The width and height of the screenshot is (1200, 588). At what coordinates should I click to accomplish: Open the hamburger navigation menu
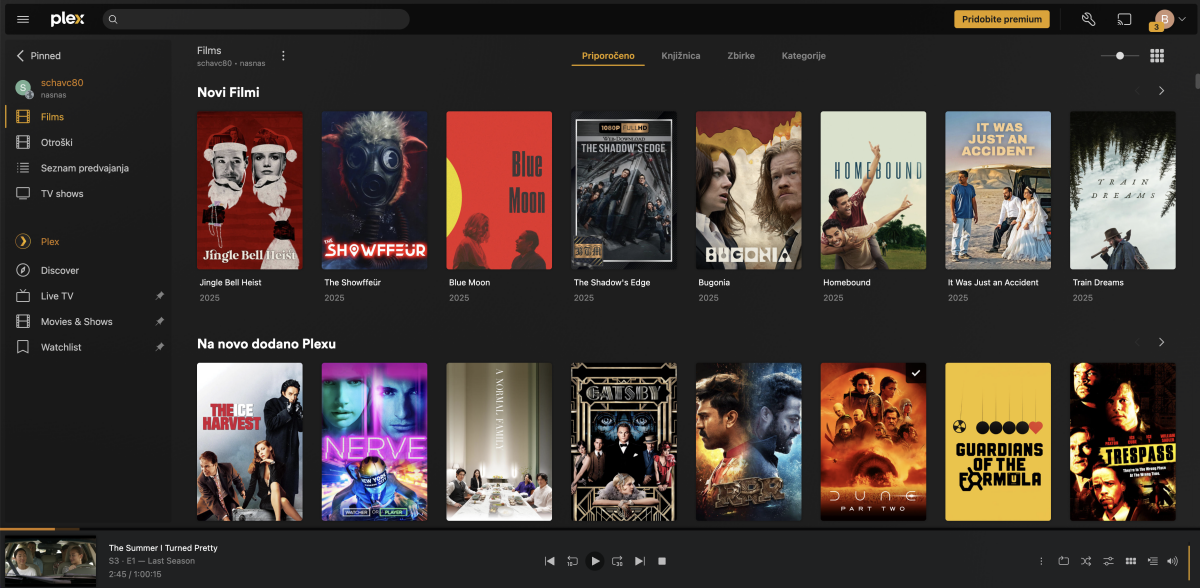23,19
